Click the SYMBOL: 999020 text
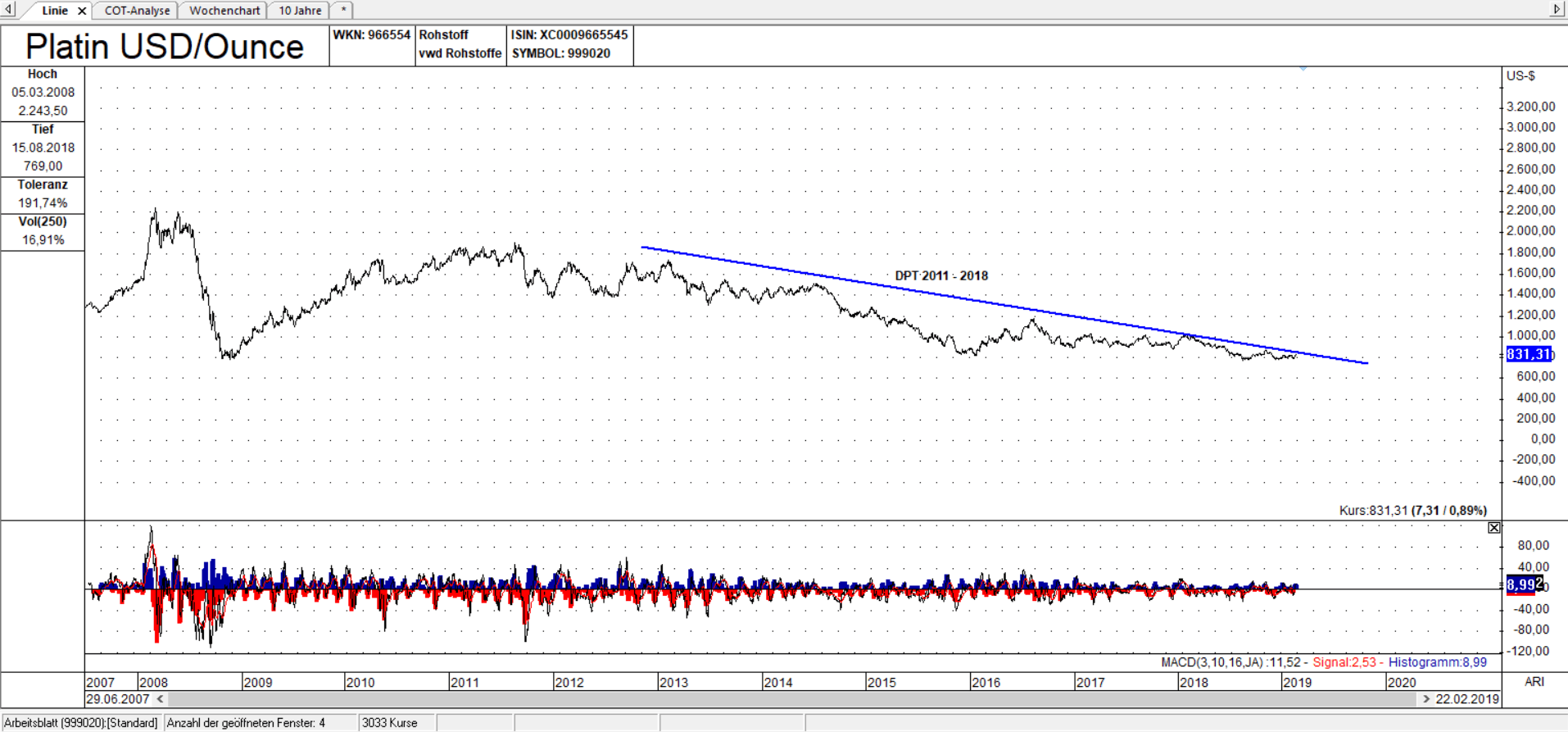Viewport: 1568px width, 732px height. pyautogui.click(x=561, y=53)
